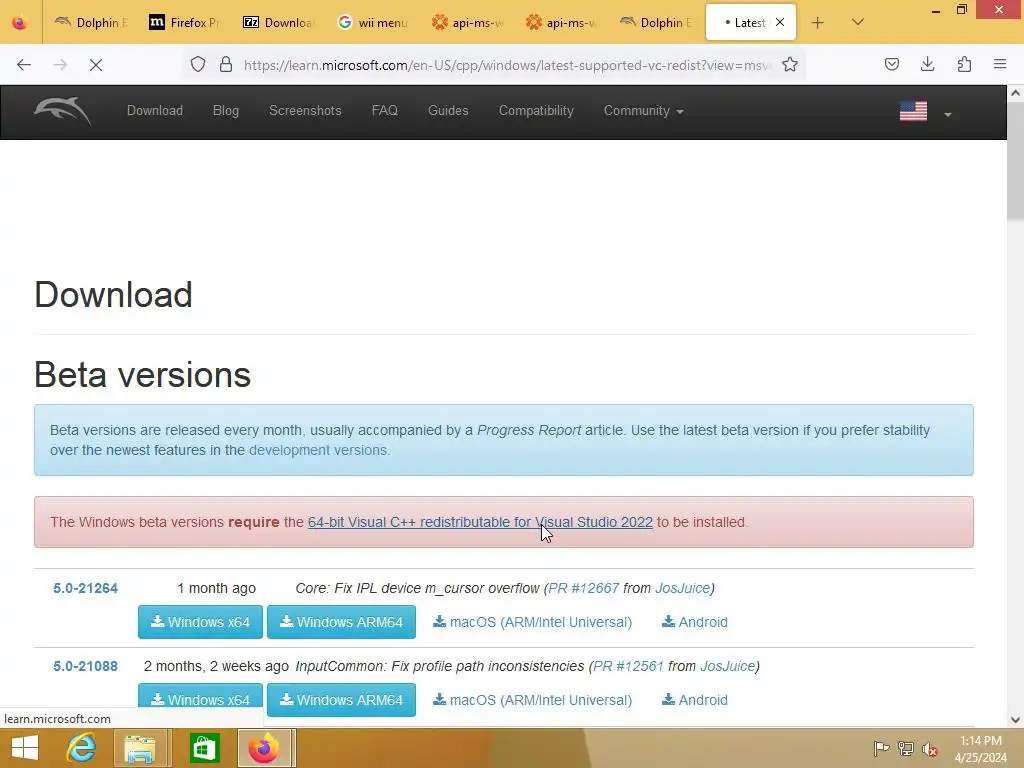Open the Windows Store taskbar icon
Viewport: 1024px width, 768px height.
[x=204, y=748]
